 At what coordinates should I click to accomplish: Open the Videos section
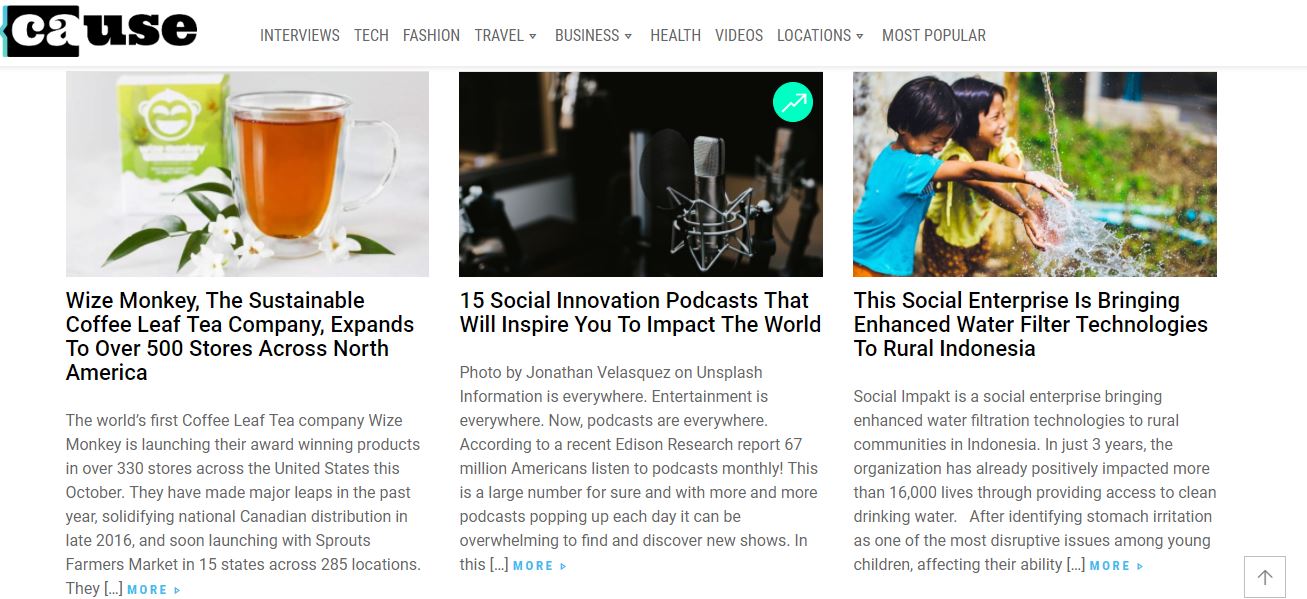click(x=739, y=35)
